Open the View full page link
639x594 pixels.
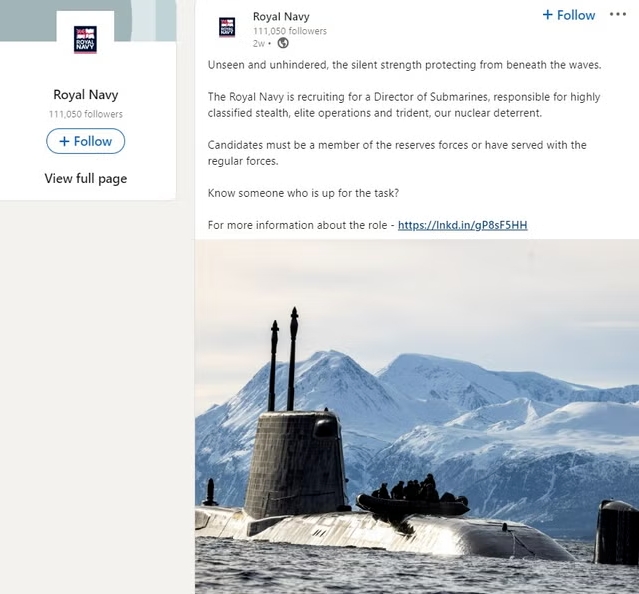click(86, 178)
